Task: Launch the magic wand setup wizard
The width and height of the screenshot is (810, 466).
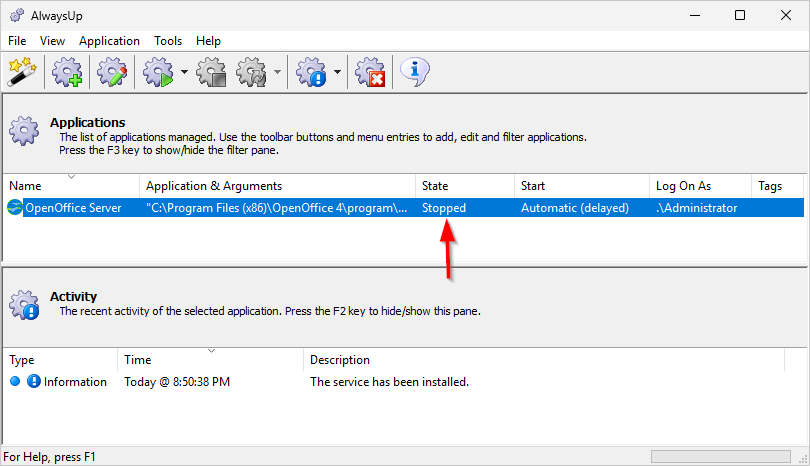Action: [x=22, y=71]
